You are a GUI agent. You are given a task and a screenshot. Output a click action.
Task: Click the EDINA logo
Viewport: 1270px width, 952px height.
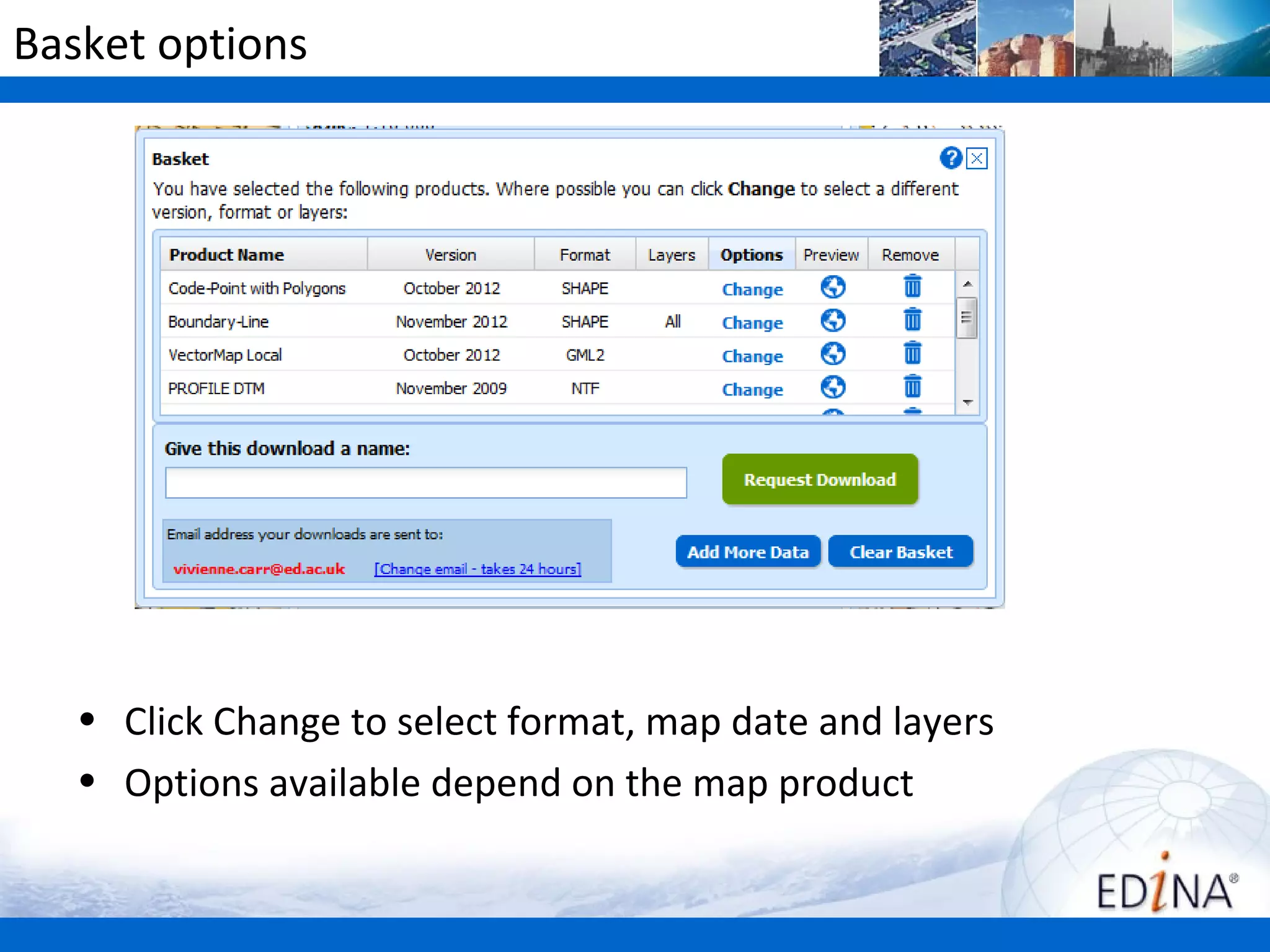(x=1166, y=883)
